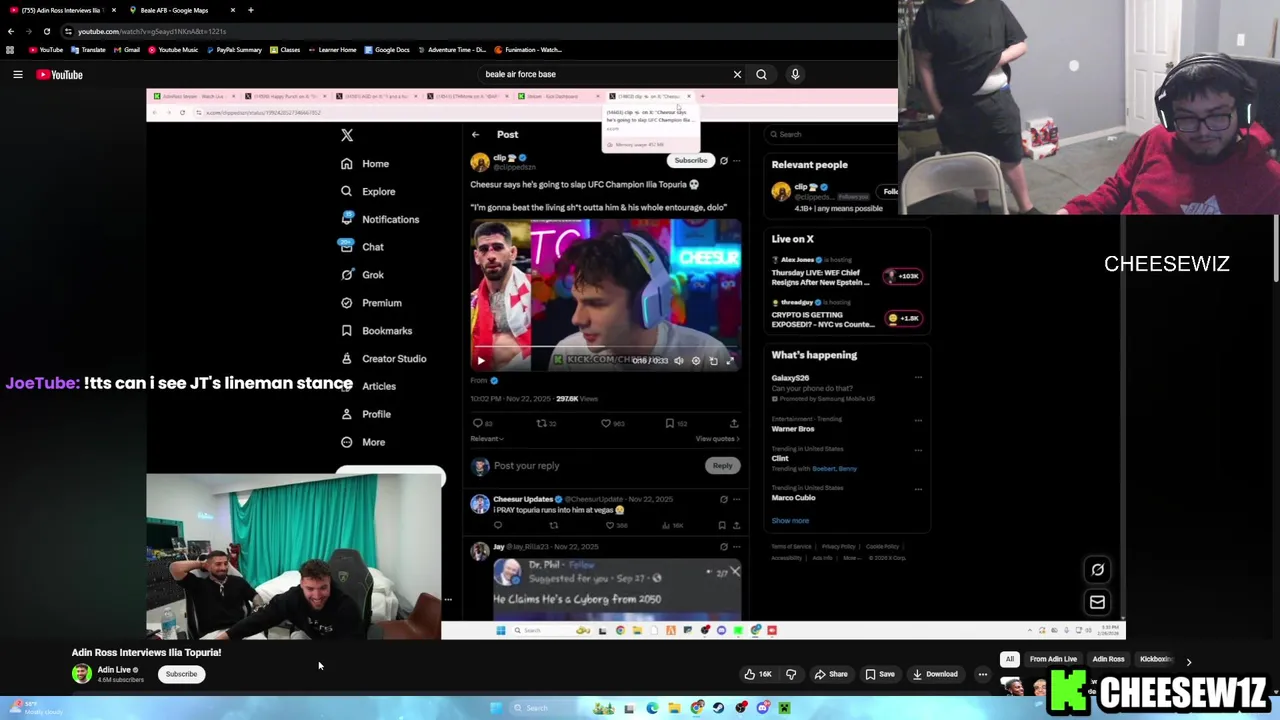The height and width of the screenshot is (720, 1280).
Task: Open Premium in the X sidebar
Action: click(x=371, y=303)
